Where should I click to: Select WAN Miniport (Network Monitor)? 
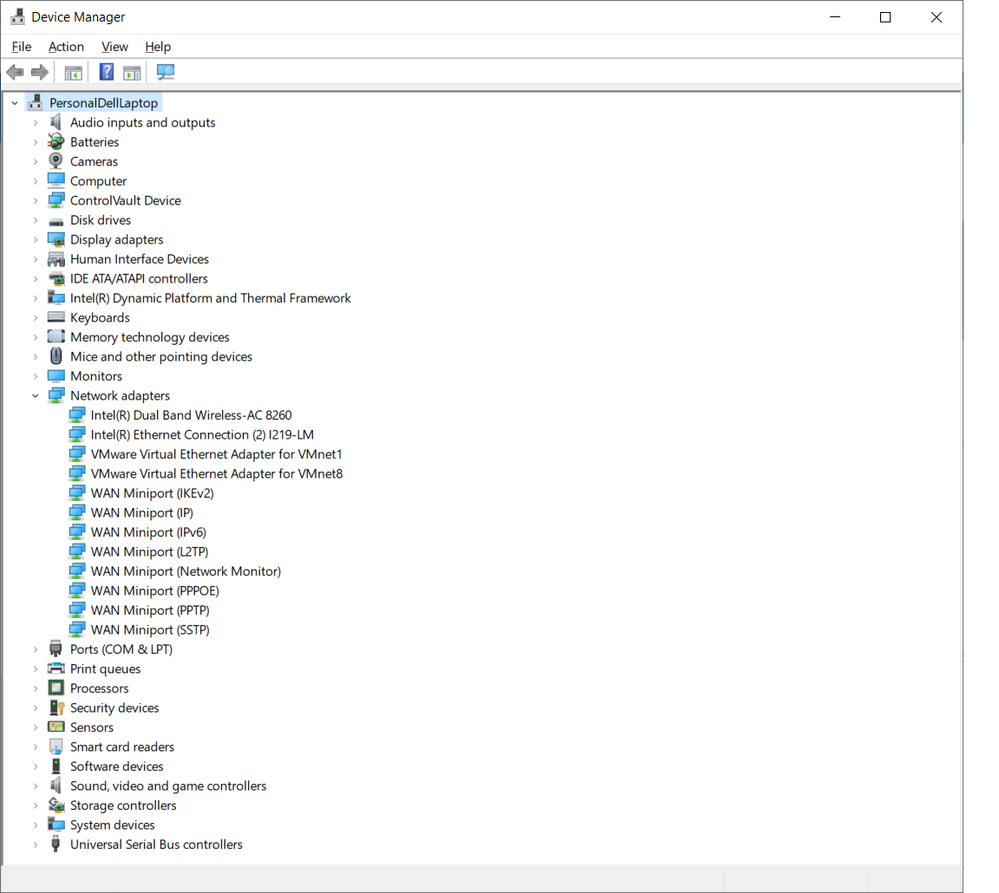(x=185, y=571)
